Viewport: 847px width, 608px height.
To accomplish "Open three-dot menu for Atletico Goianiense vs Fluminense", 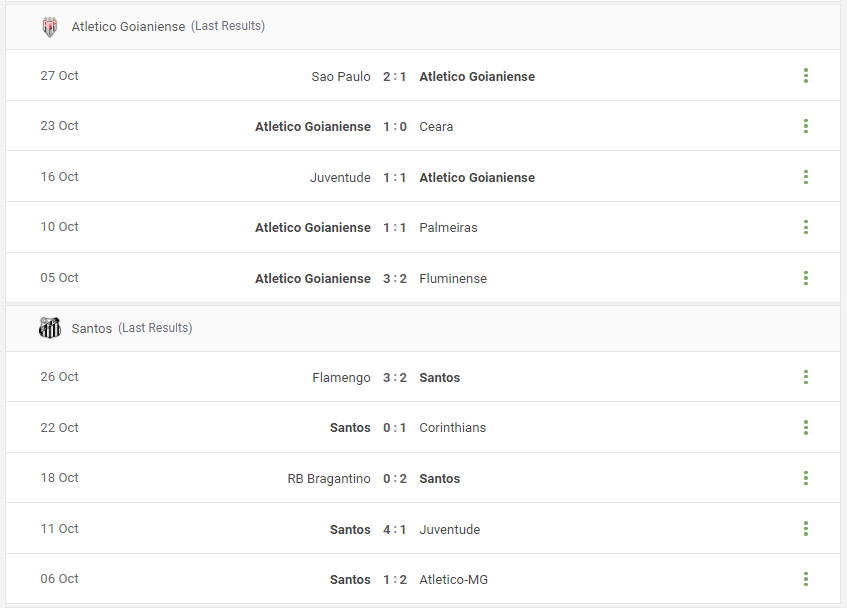I will point(805,278).
